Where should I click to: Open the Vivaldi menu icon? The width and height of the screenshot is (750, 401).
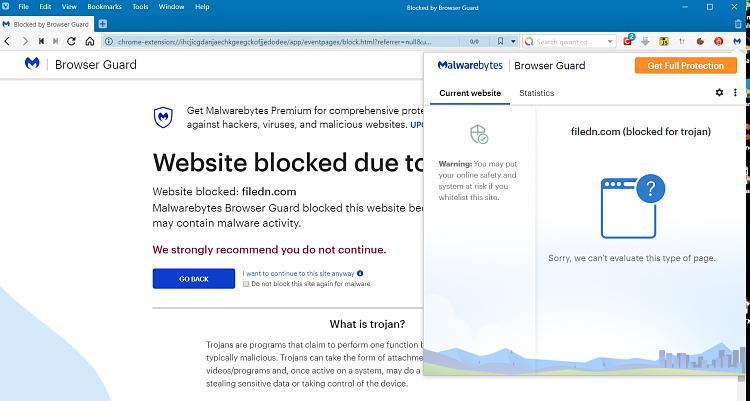tap(6, 7)
